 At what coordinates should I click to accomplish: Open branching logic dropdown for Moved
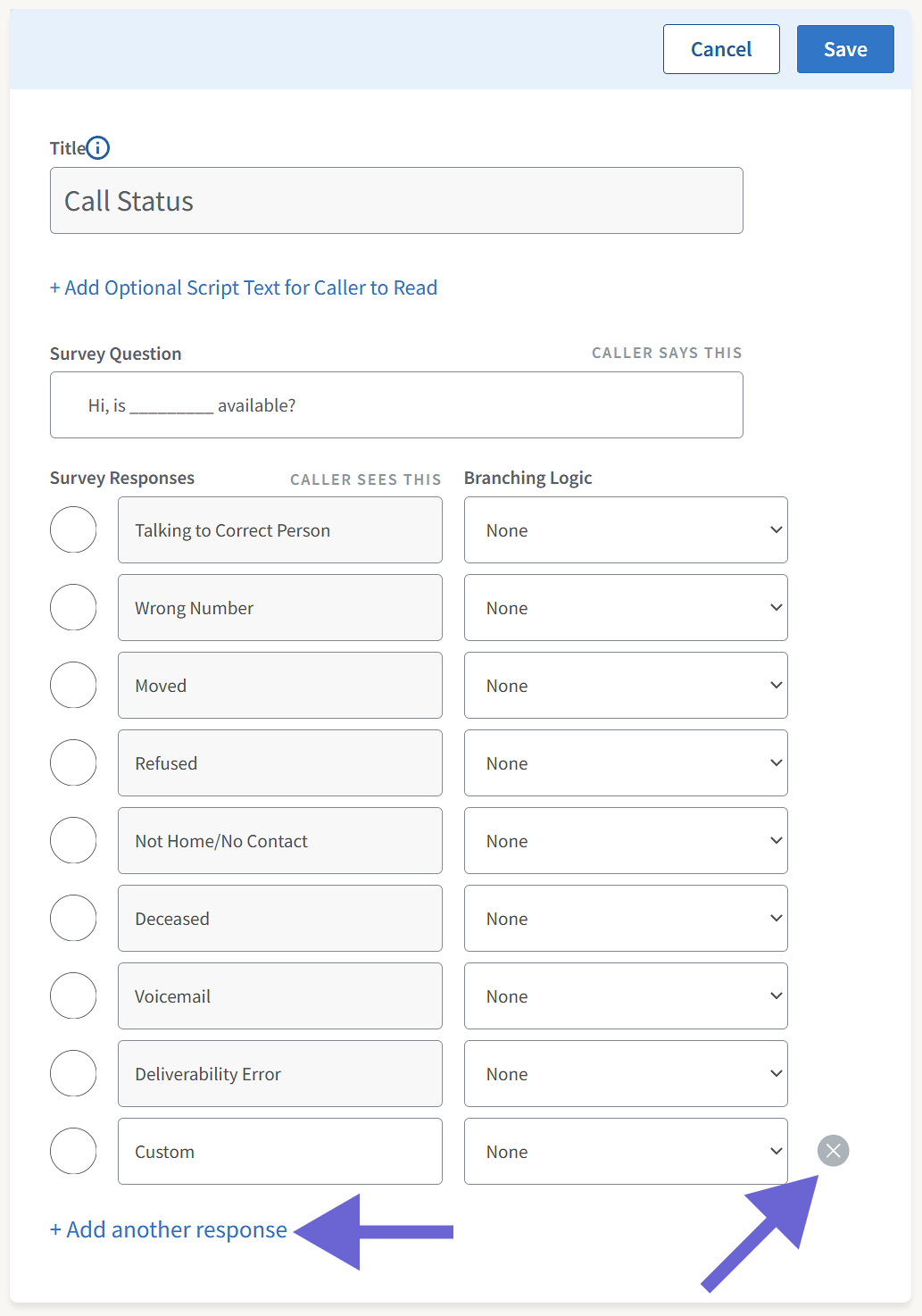coord(625,685)
